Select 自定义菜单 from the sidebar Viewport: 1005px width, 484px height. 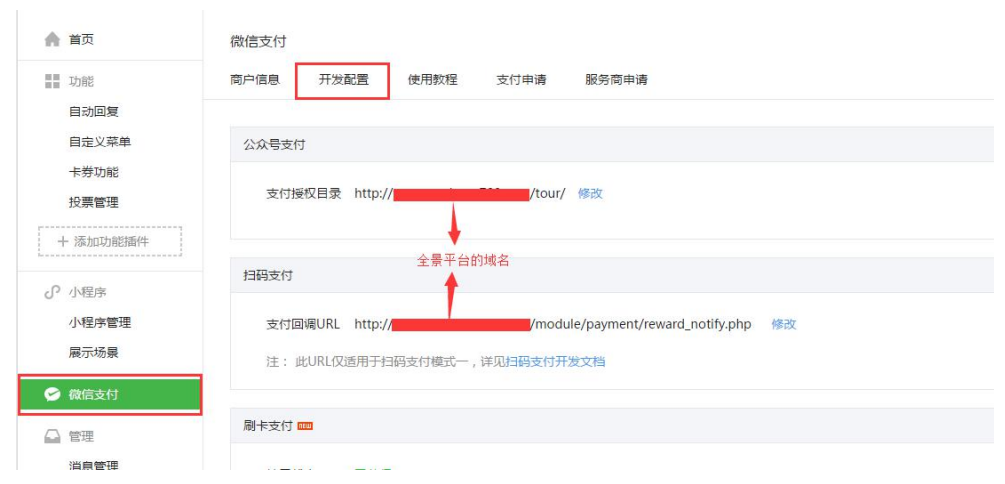coord(100,142)
